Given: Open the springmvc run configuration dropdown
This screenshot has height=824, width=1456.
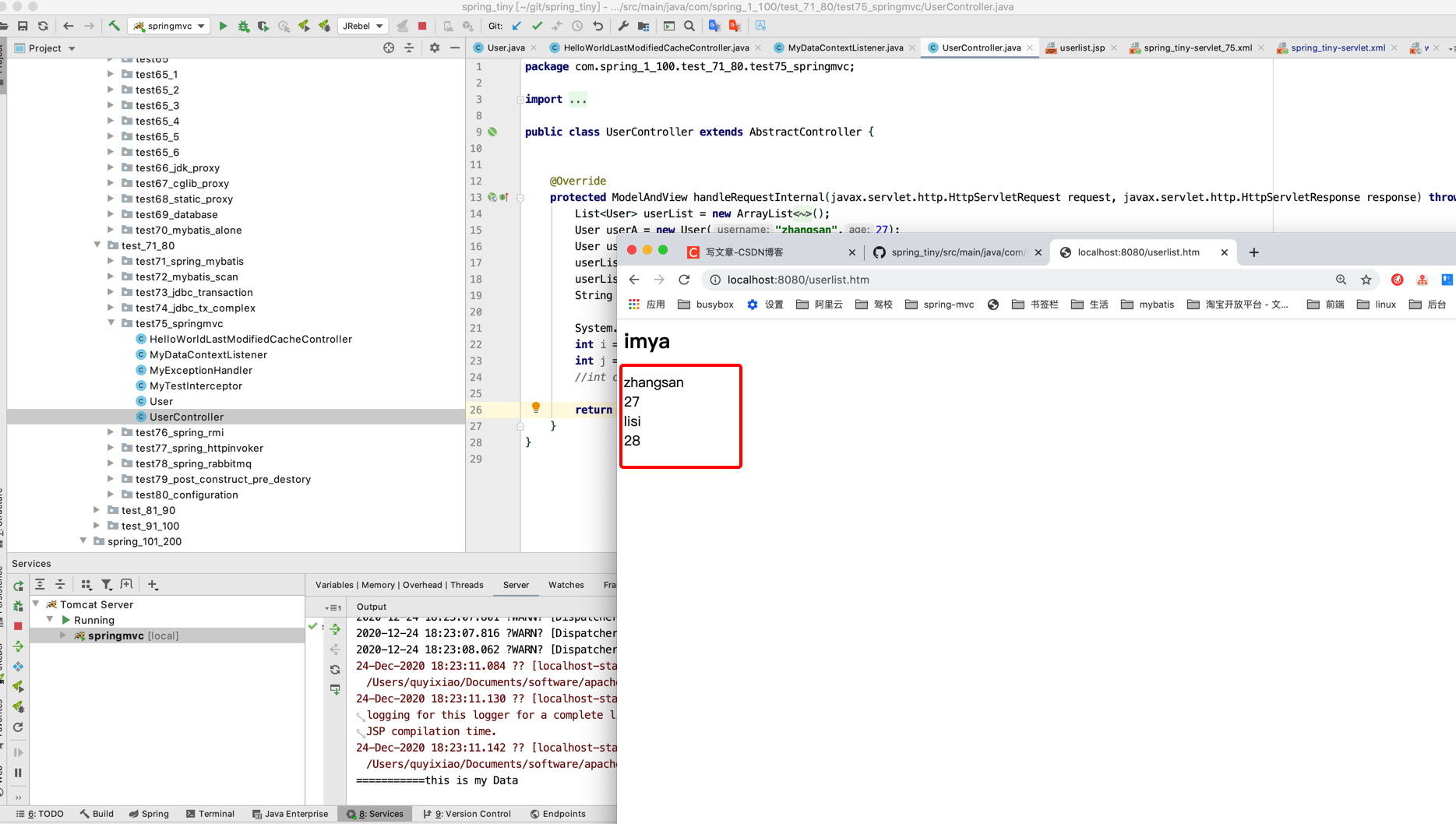Looking at the screenshot, I should coord(169,26).
